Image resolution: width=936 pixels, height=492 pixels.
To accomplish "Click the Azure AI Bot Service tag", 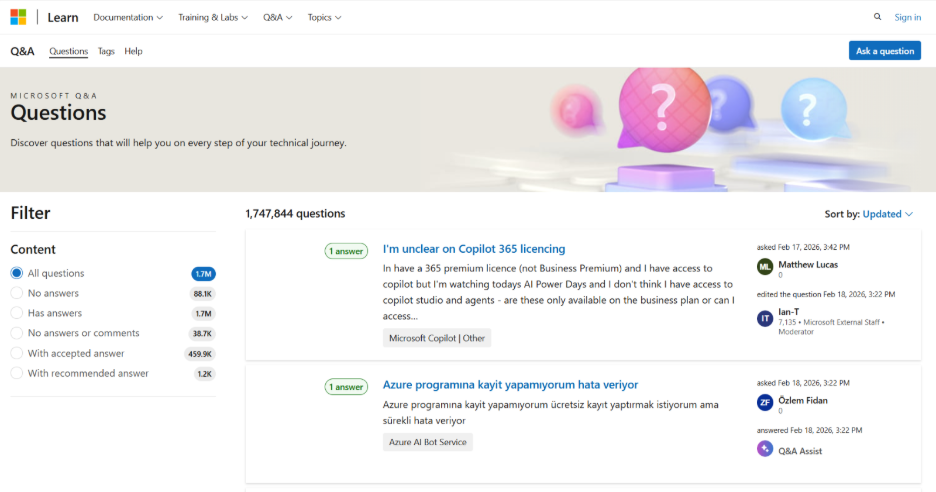I will point(427,442).
